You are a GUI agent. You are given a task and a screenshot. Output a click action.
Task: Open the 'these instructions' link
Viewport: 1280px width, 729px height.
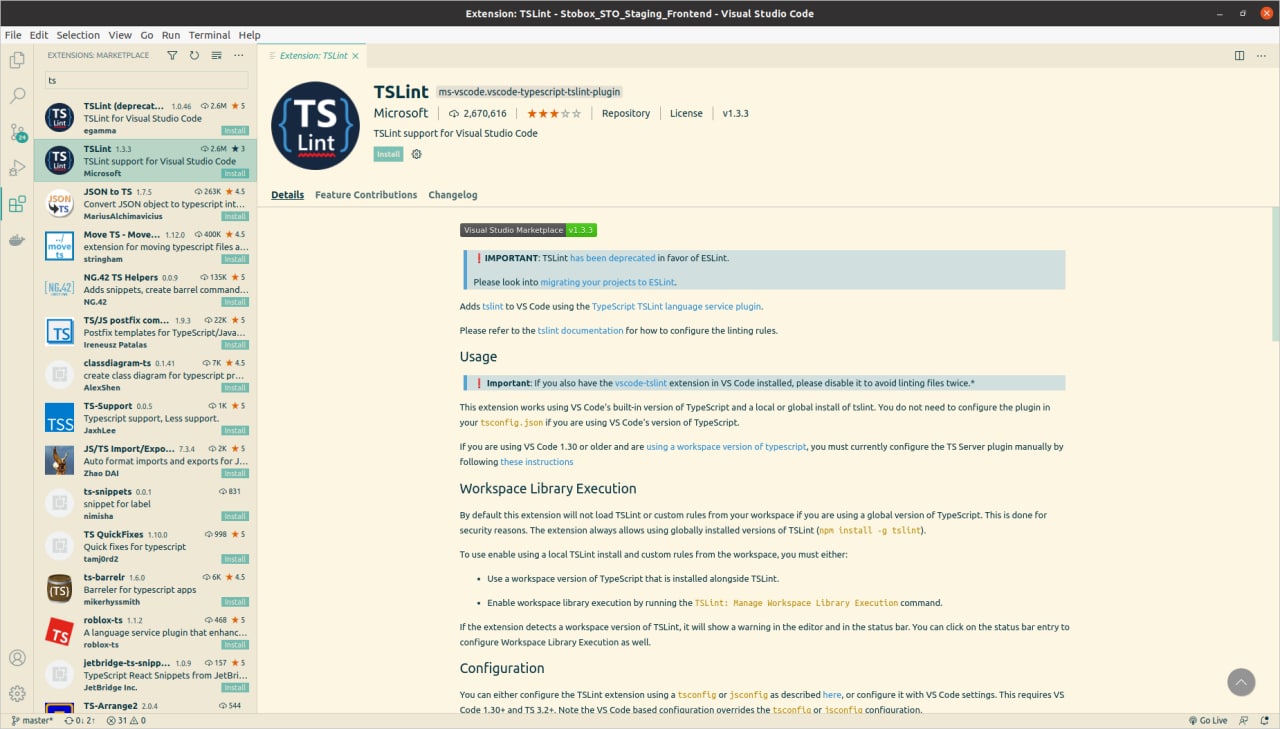(x=537, y=462)
